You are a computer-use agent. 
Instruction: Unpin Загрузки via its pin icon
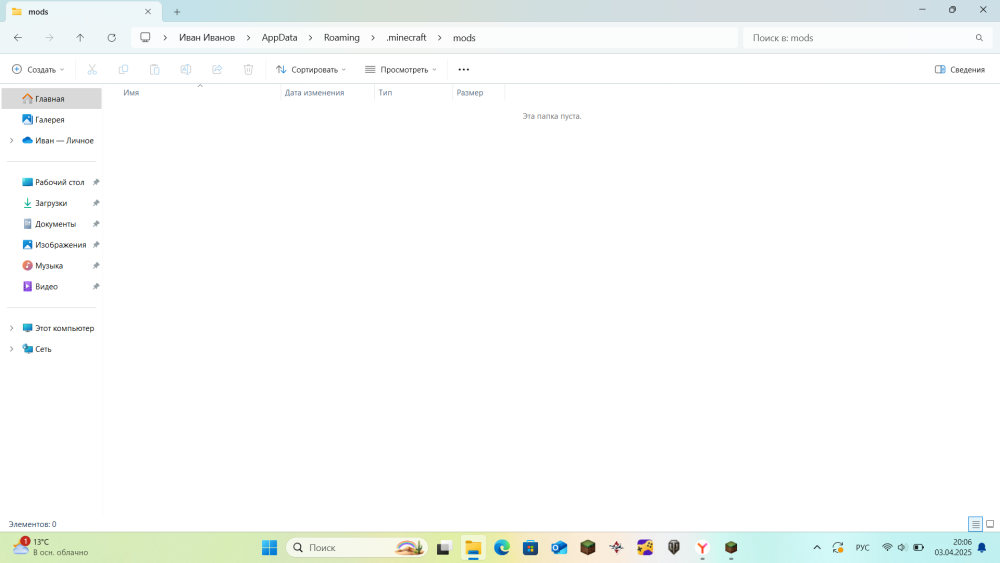(x=96, y=203)
